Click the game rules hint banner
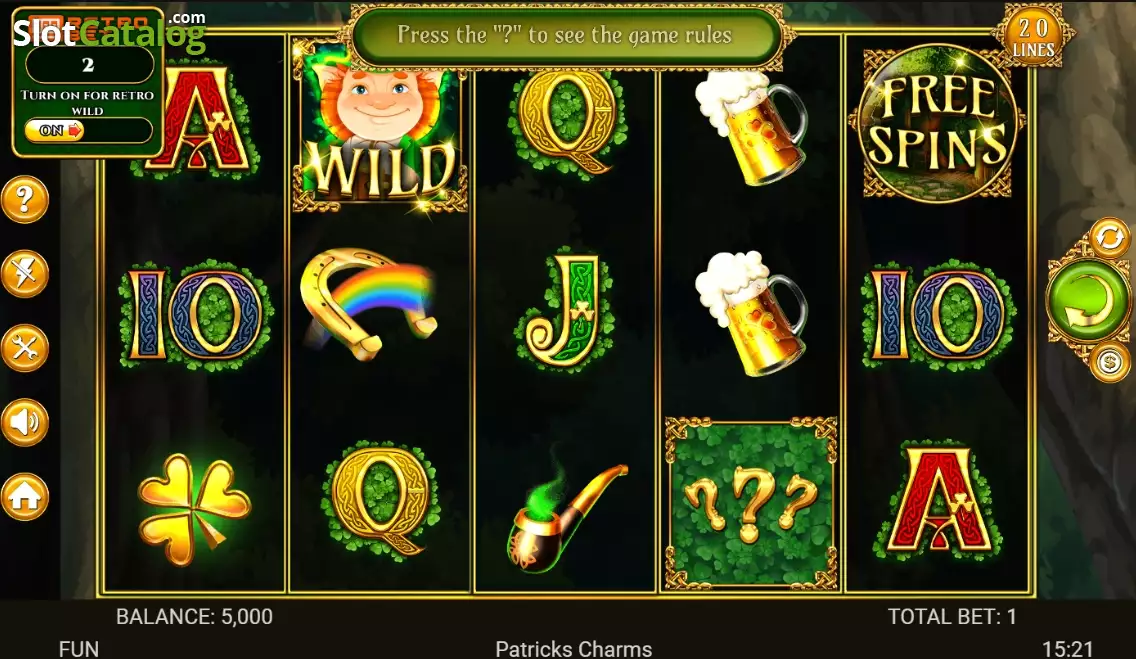The width and height of the screenshot is (1136, 659). pyautogui.click(x=565, y=35)
